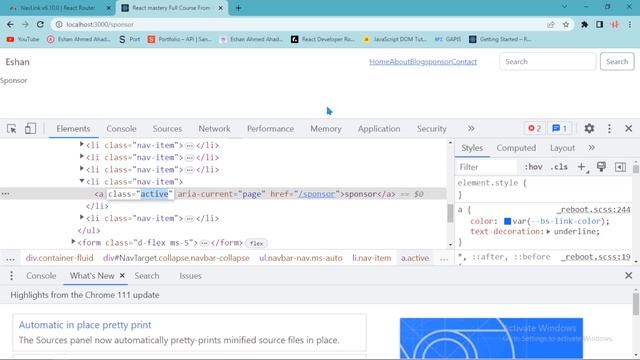This screenshot has height=360, width=640.
Task: Bookmark this page with star icon
Action: (x=566, y=24)
